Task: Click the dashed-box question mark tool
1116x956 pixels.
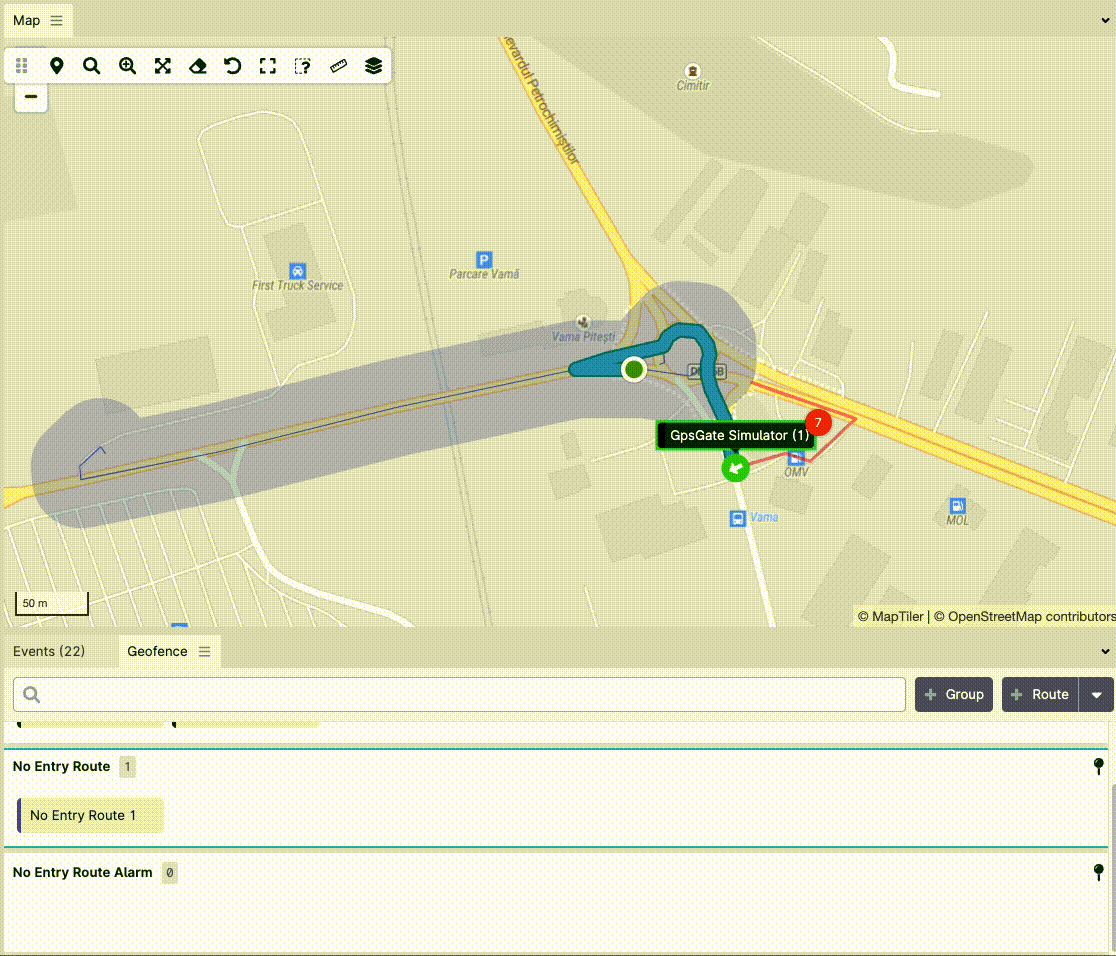Action: 303,66
